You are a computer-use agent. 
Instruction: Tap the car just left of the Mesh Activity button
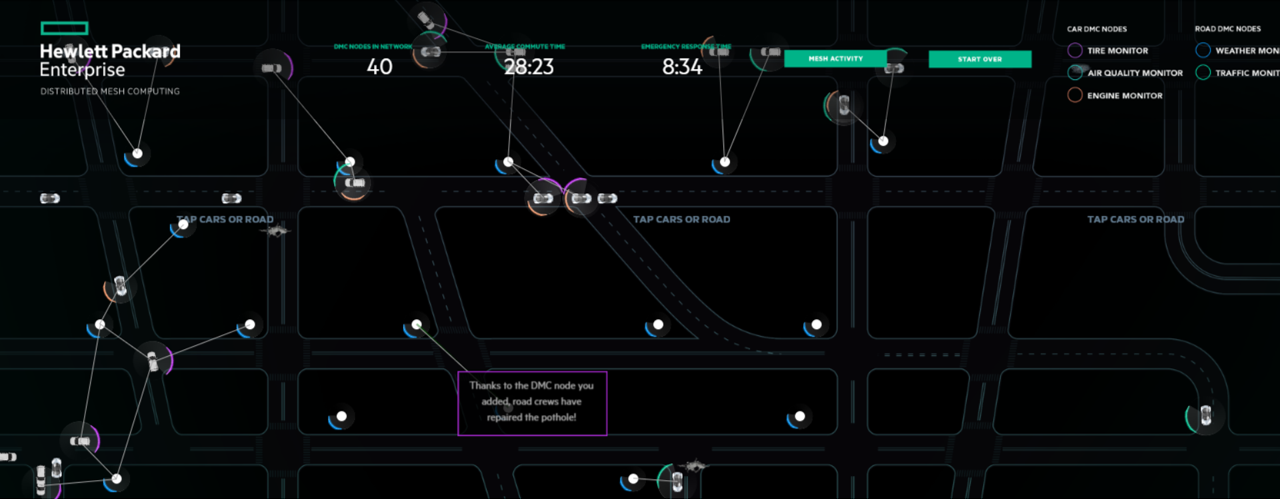click(x=770, y=52)
